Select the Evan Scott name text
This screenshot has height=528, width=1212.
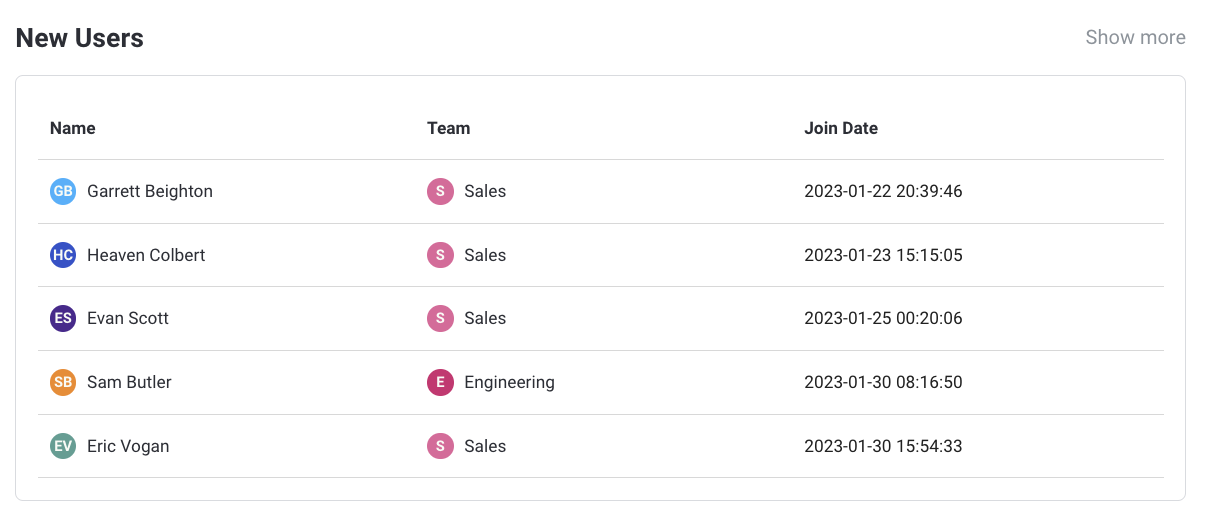coord(128,318)
